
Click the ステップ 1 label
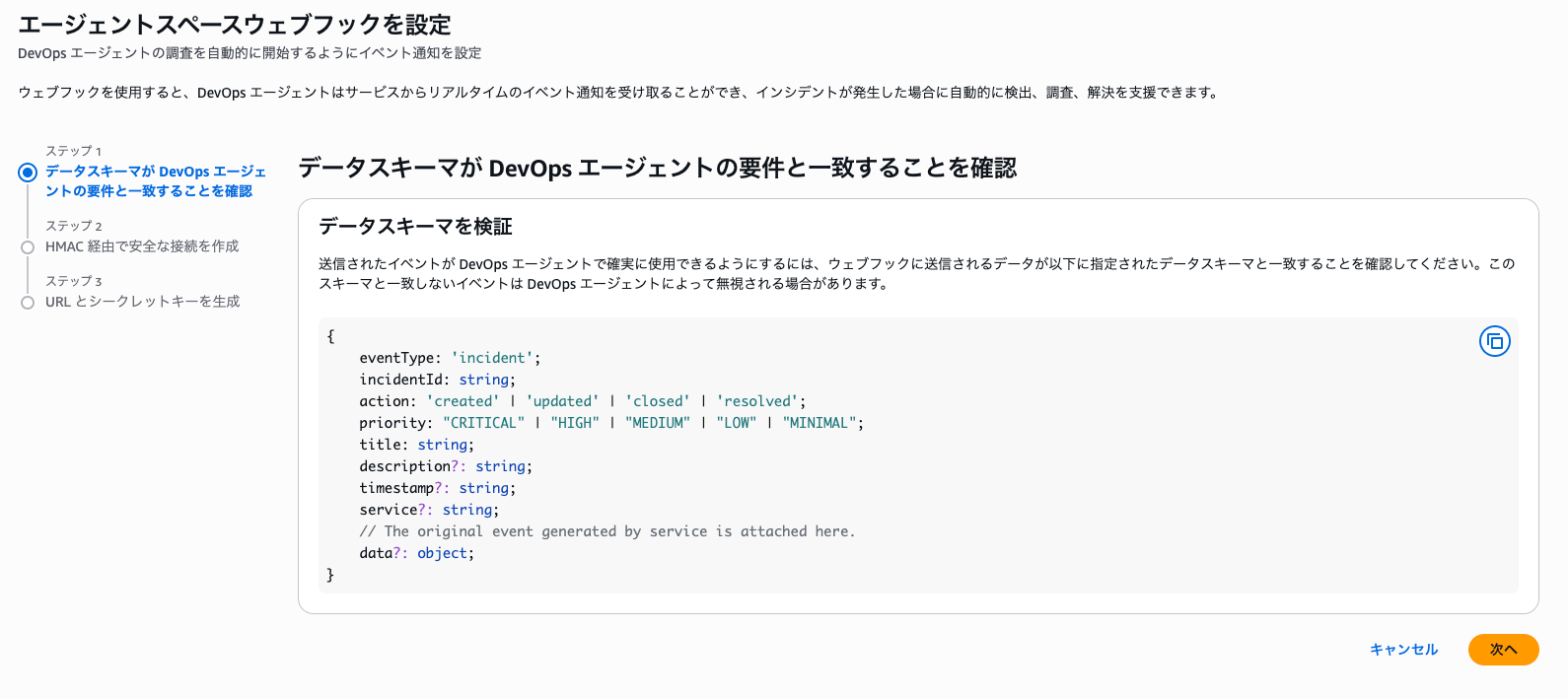74,151
